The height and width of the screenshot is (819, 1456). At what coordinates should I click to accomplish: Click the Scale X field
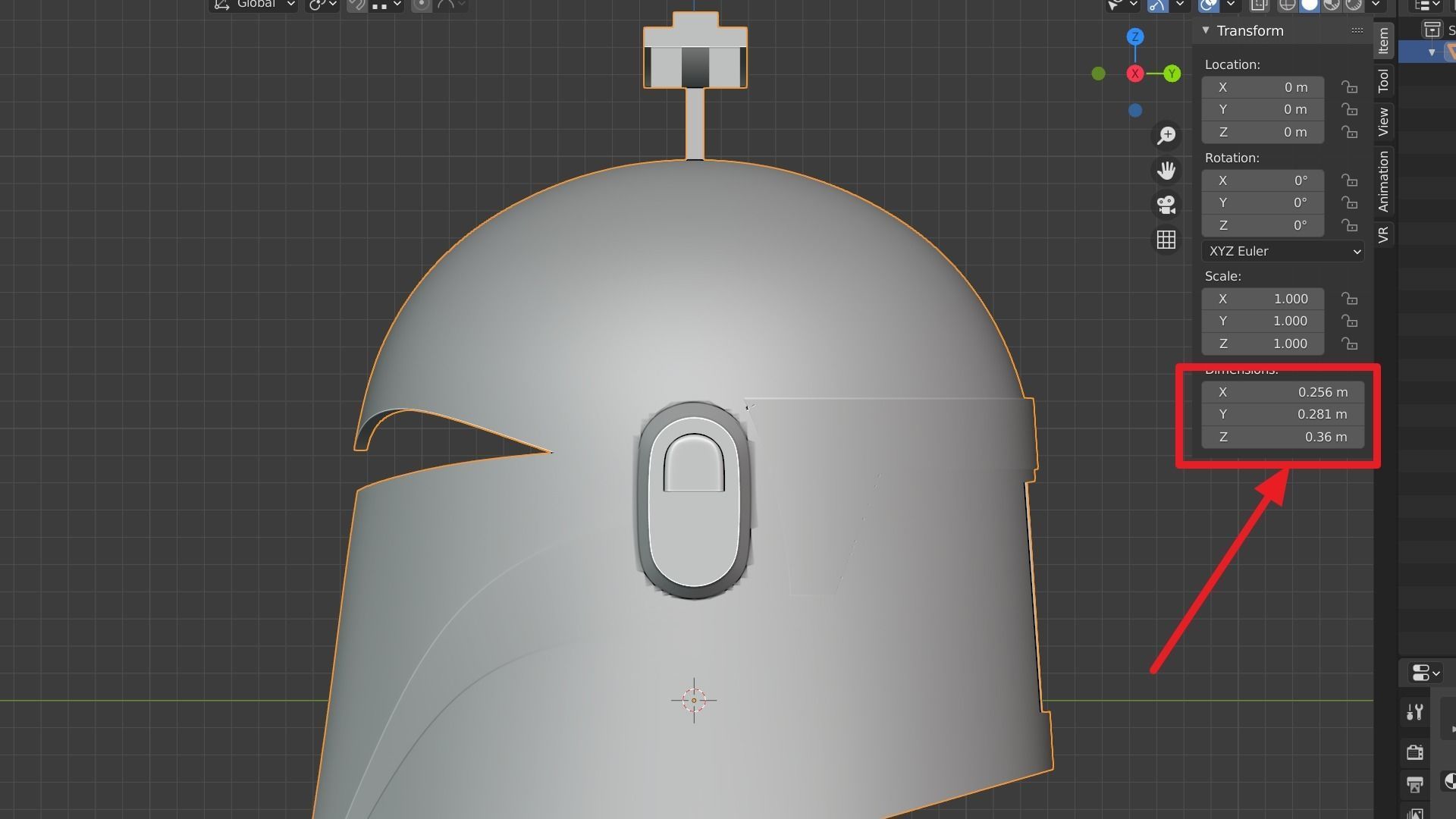(x=1263, y=299)
